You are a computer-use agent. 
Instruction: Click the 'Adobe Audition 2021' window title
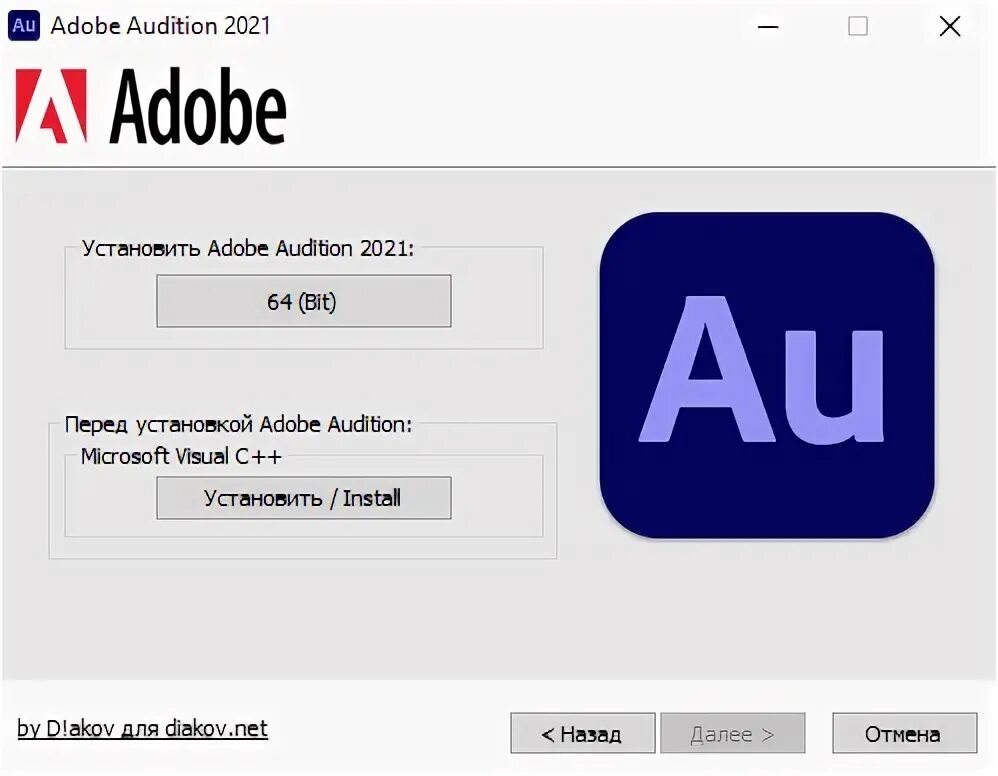(160, 25)
